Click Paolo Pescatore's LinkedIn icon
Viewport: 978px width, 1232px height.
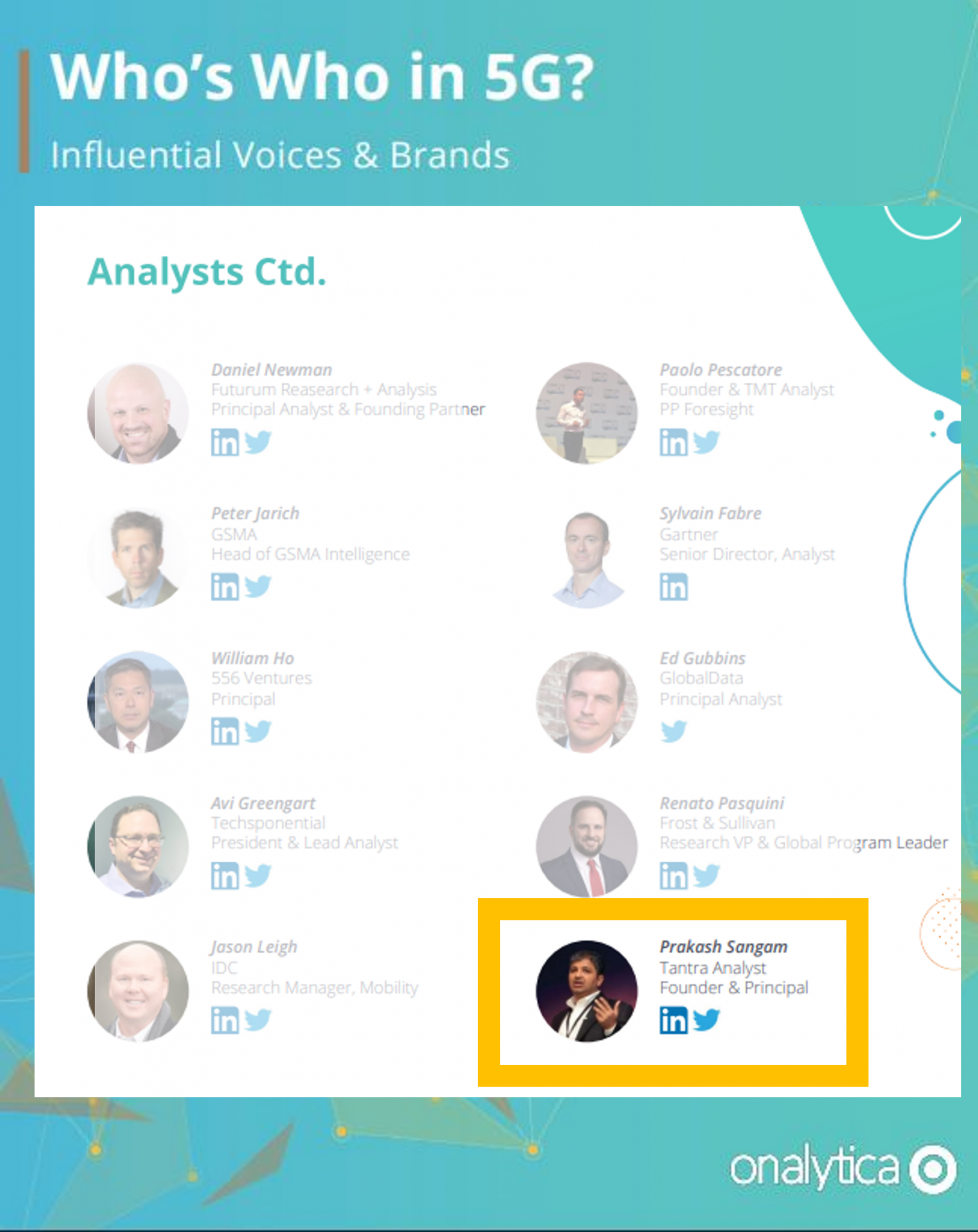tap(673, 443)
